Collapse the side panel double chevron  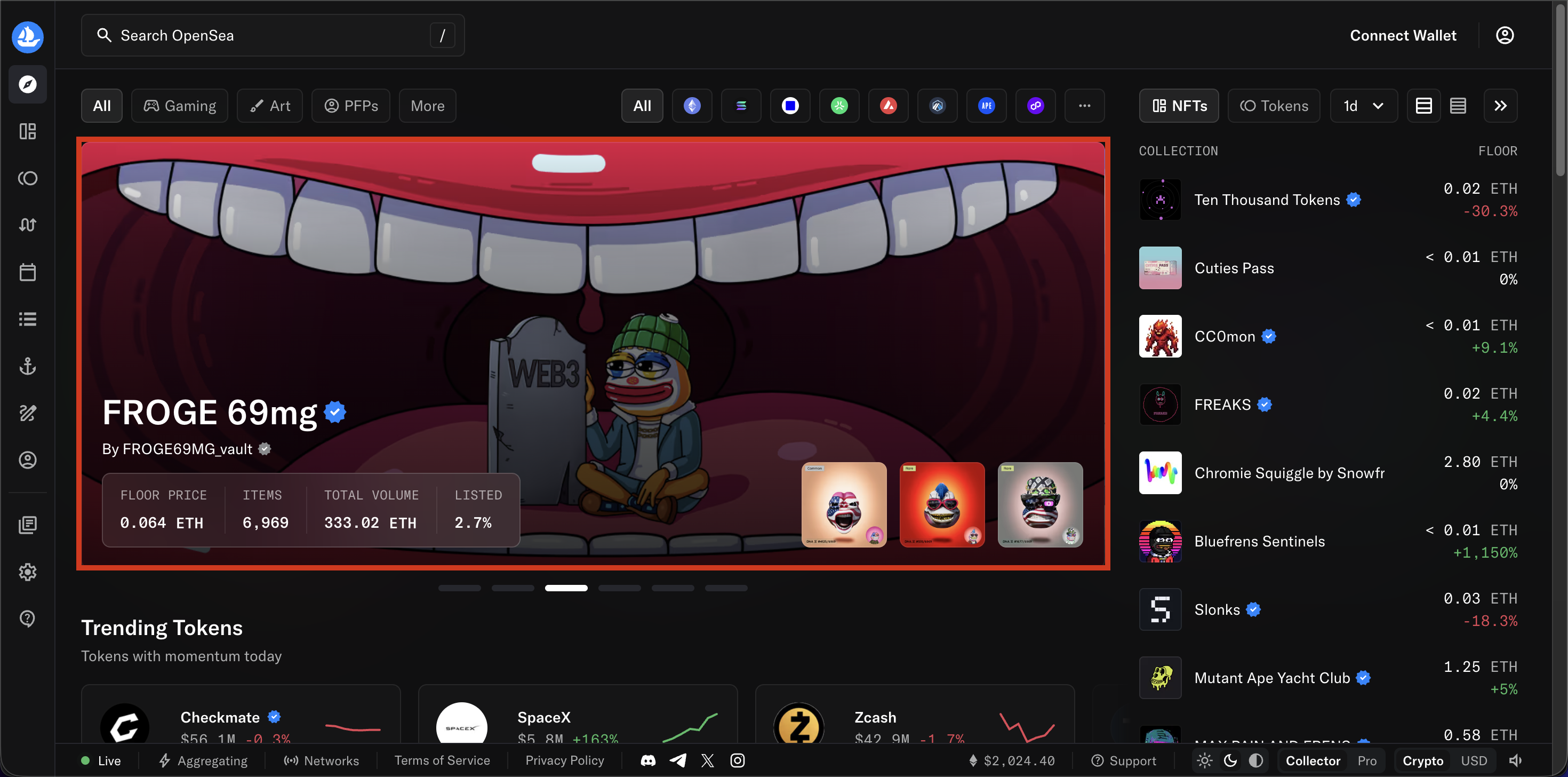pos(1500,106)
